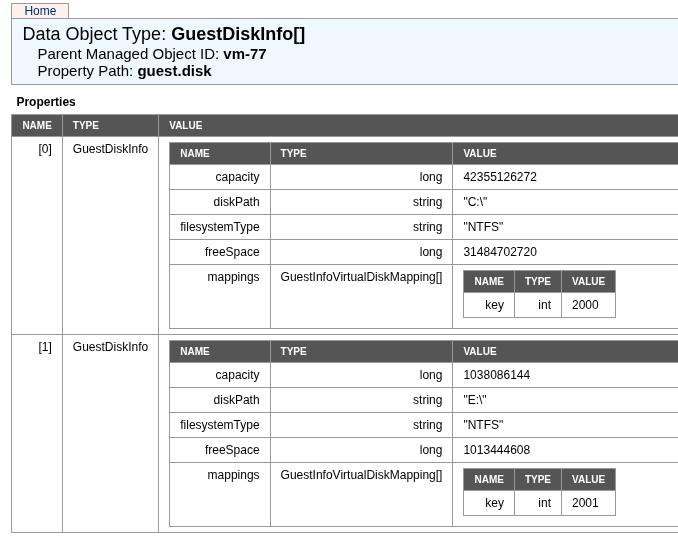Viewport: 678px width, 546px height.
Task: Click diskPath value "E:\"
Action: [475, 400]
